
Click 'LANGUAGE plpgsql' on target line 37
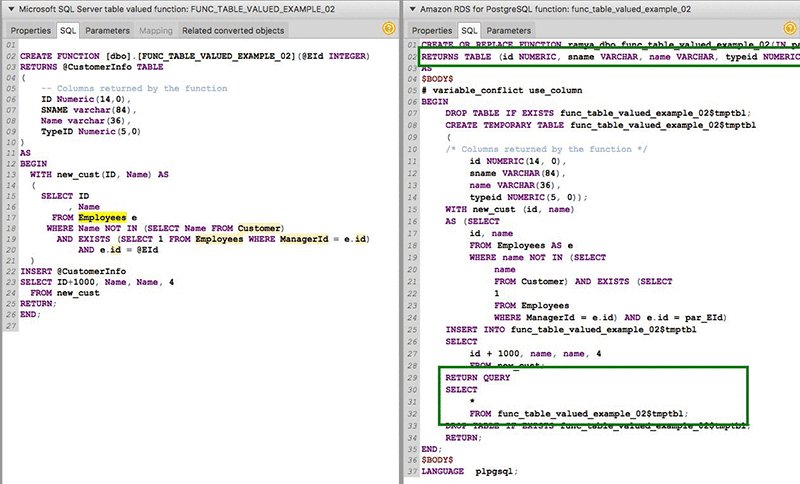point(469,471)
